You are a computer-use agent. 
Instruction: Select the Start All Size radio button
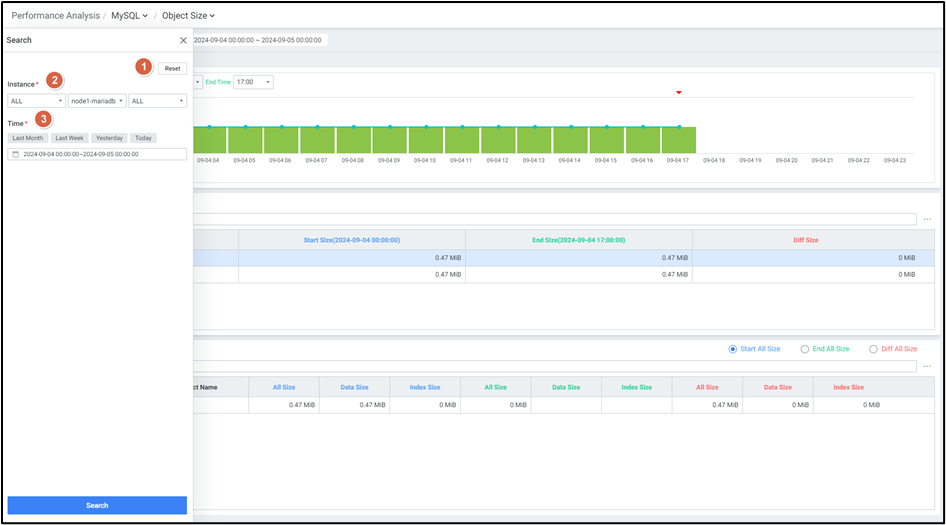734,349
